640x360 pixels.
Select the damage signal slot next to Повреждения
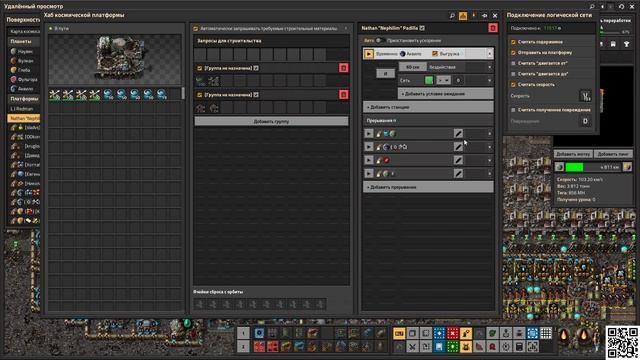pyautogui.click(x=585, y=121)
